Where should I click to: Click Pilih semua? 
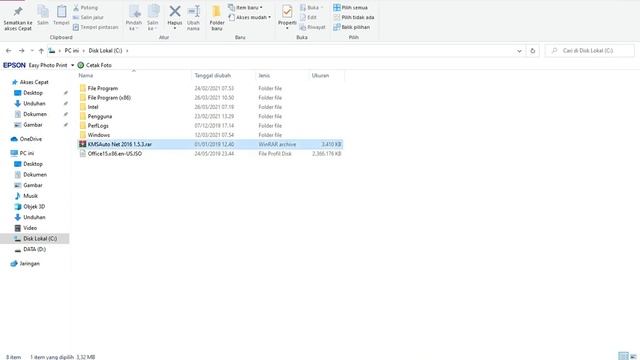tap(350, 8)
